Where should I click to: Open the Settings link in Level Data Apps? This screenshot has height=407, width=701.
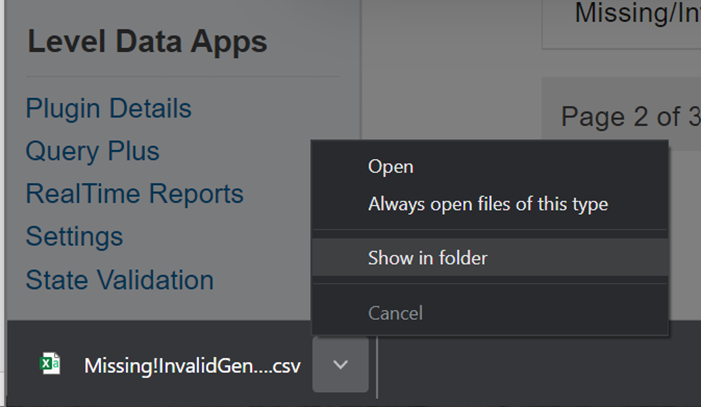point(74,237)
